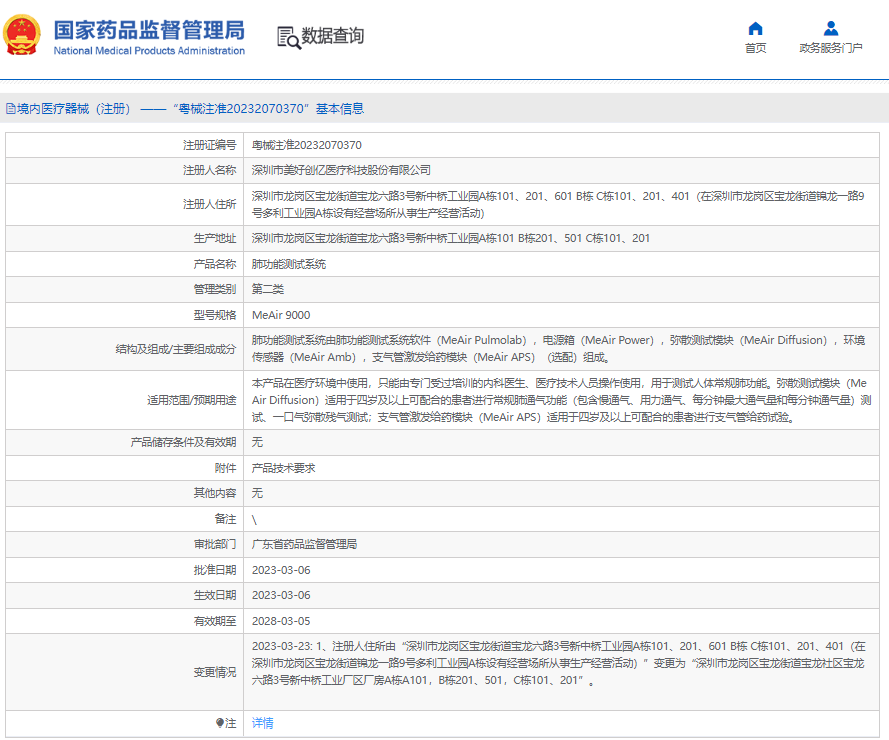Click the 型号规格 row label
Screen dimensions: 889x740
pos(215,315)
